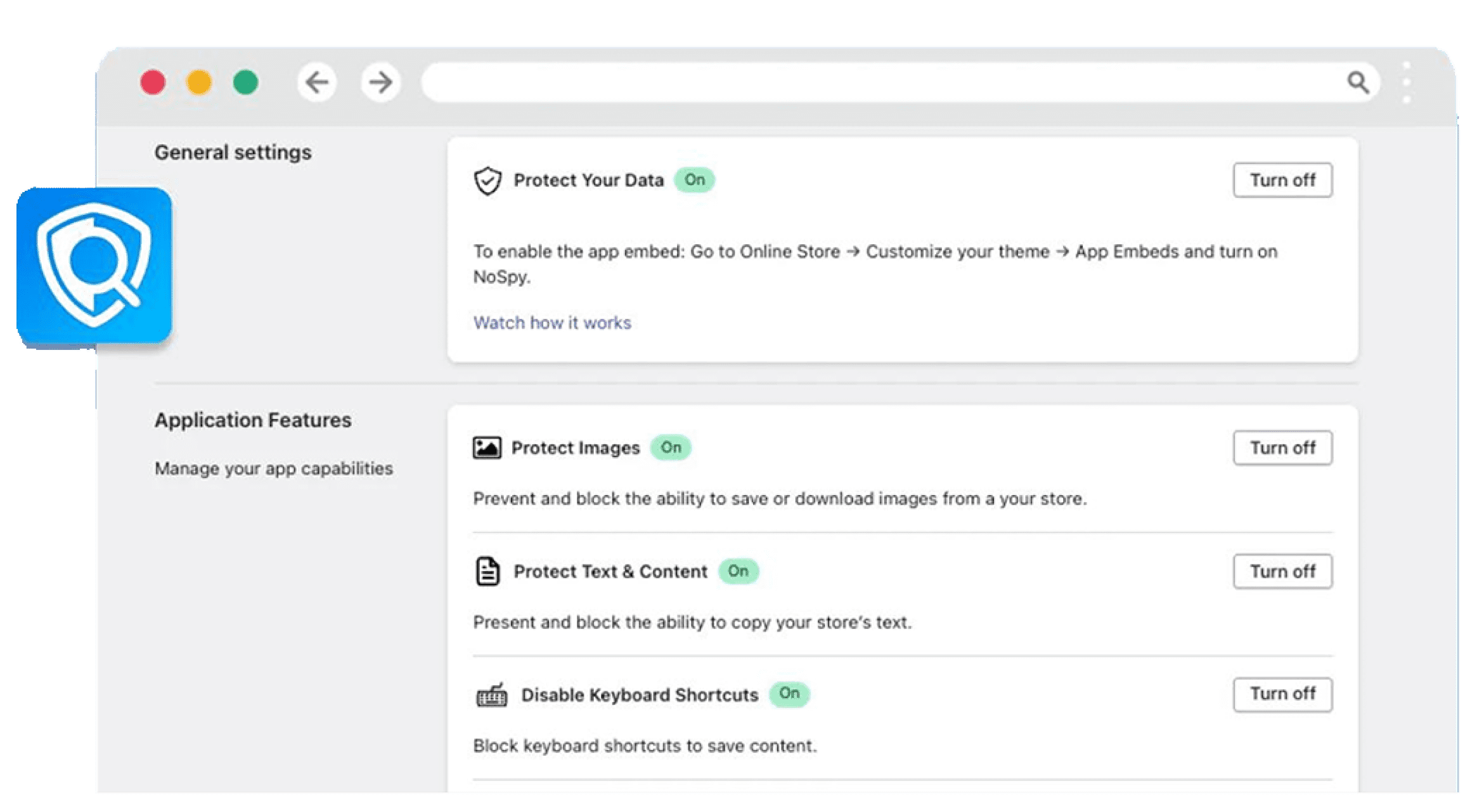Click the browser forward arrow
The height and width of the screenshot is (812, 1477).
pos(380,82)
